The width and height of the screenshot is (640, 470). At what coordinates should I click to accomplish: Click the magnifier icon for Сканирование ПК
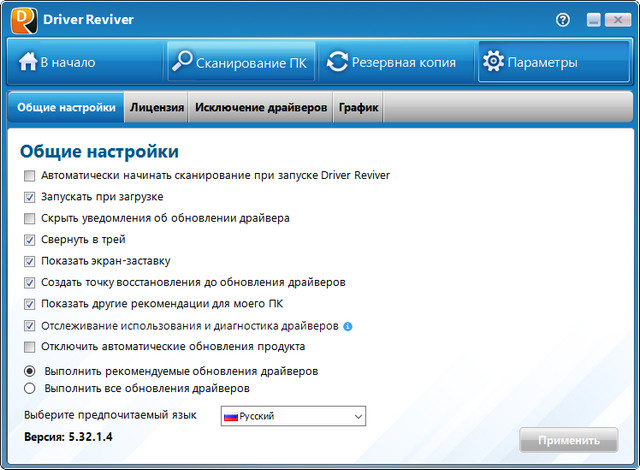(x=182, y=62)
